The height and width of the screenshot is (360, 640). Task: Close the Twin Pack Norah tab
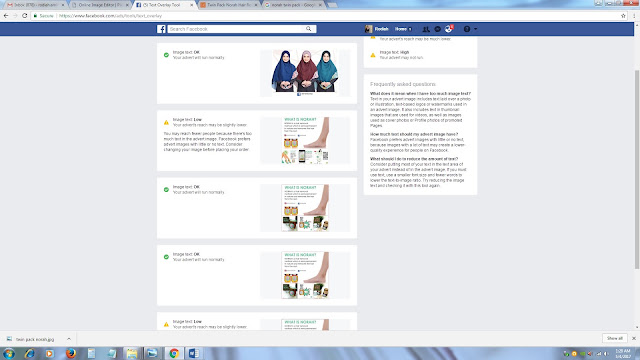coord(256,5)
